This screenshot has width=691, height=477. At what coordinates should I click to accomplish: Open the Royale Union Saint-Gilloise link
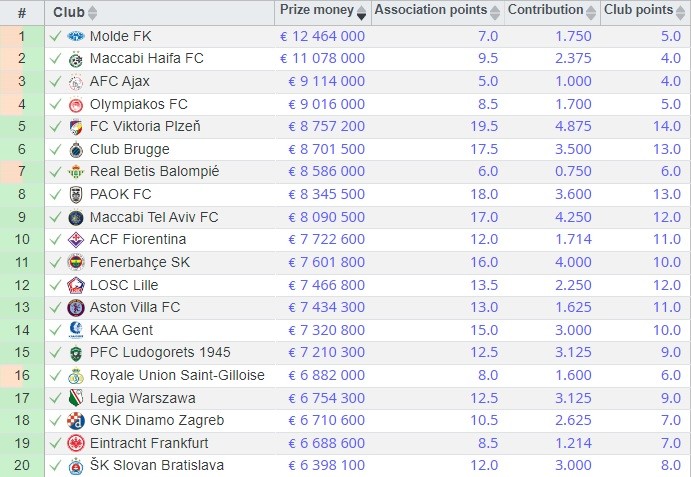[177, 375]
